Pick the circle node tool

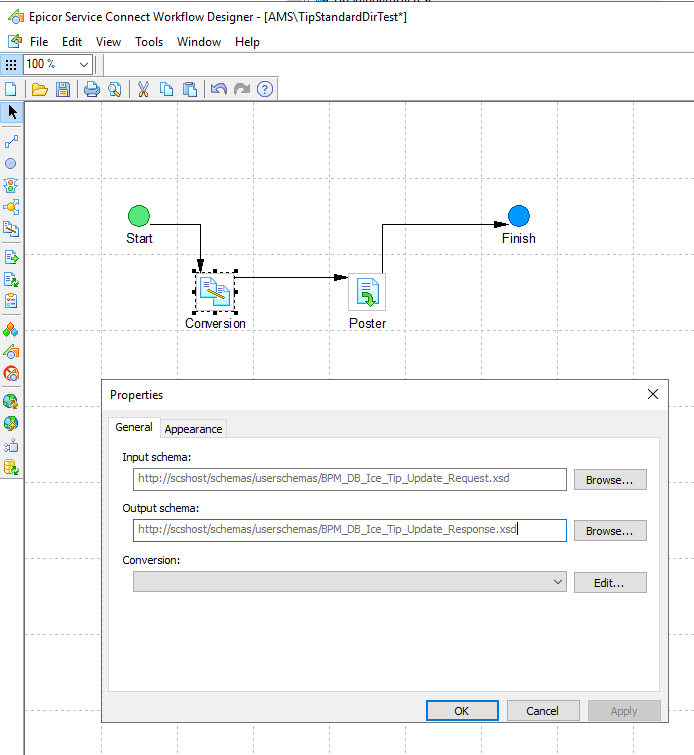click(11, 164)
